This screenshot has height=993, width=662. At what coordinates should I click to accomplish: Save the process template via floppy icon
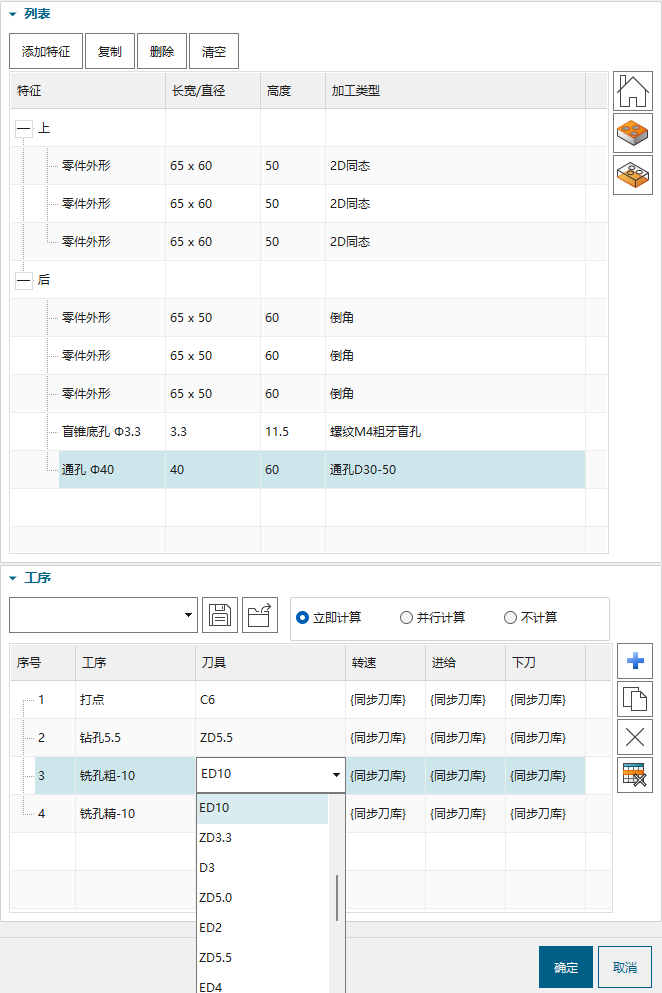point(220,615)
